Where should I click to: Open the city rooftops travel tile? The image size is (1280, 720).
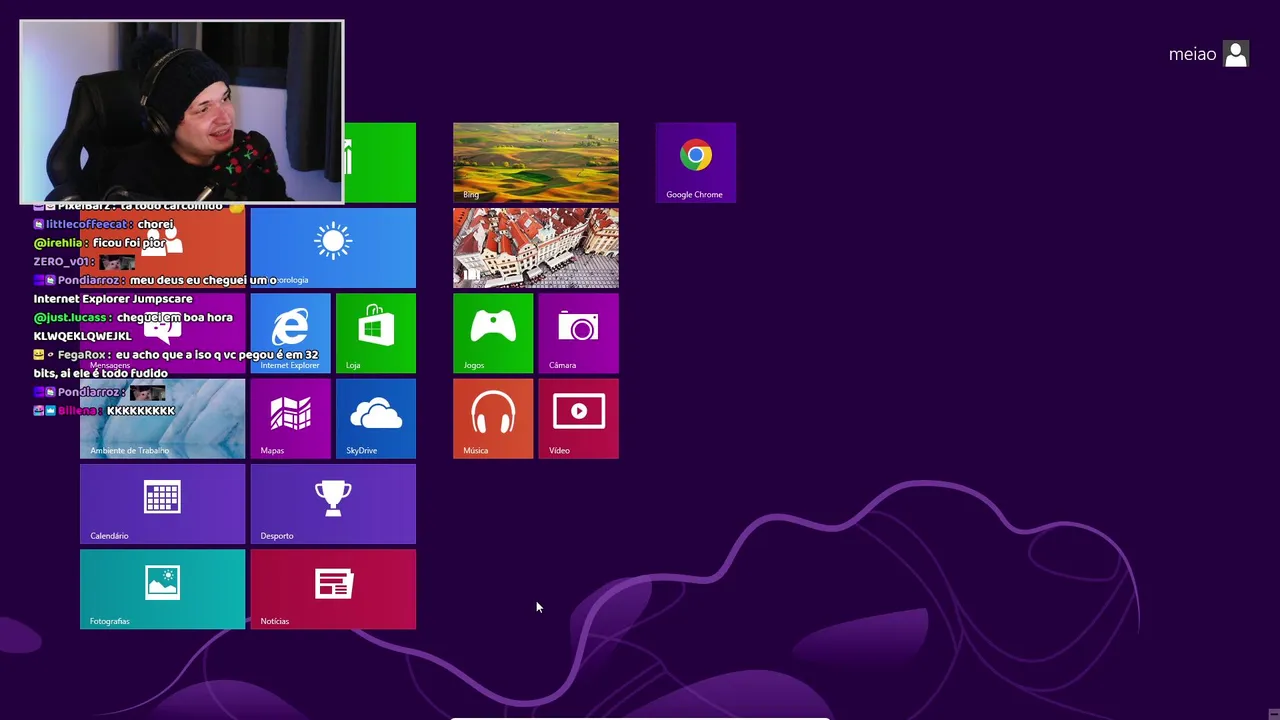(x=536, y=248)
